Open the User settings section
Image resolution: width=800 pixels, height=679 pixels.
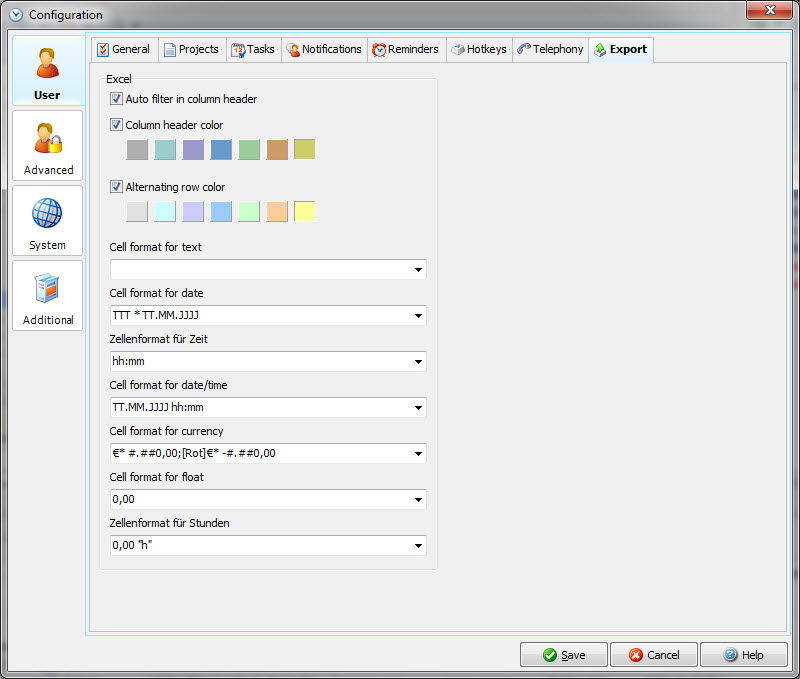pos(47,70)
